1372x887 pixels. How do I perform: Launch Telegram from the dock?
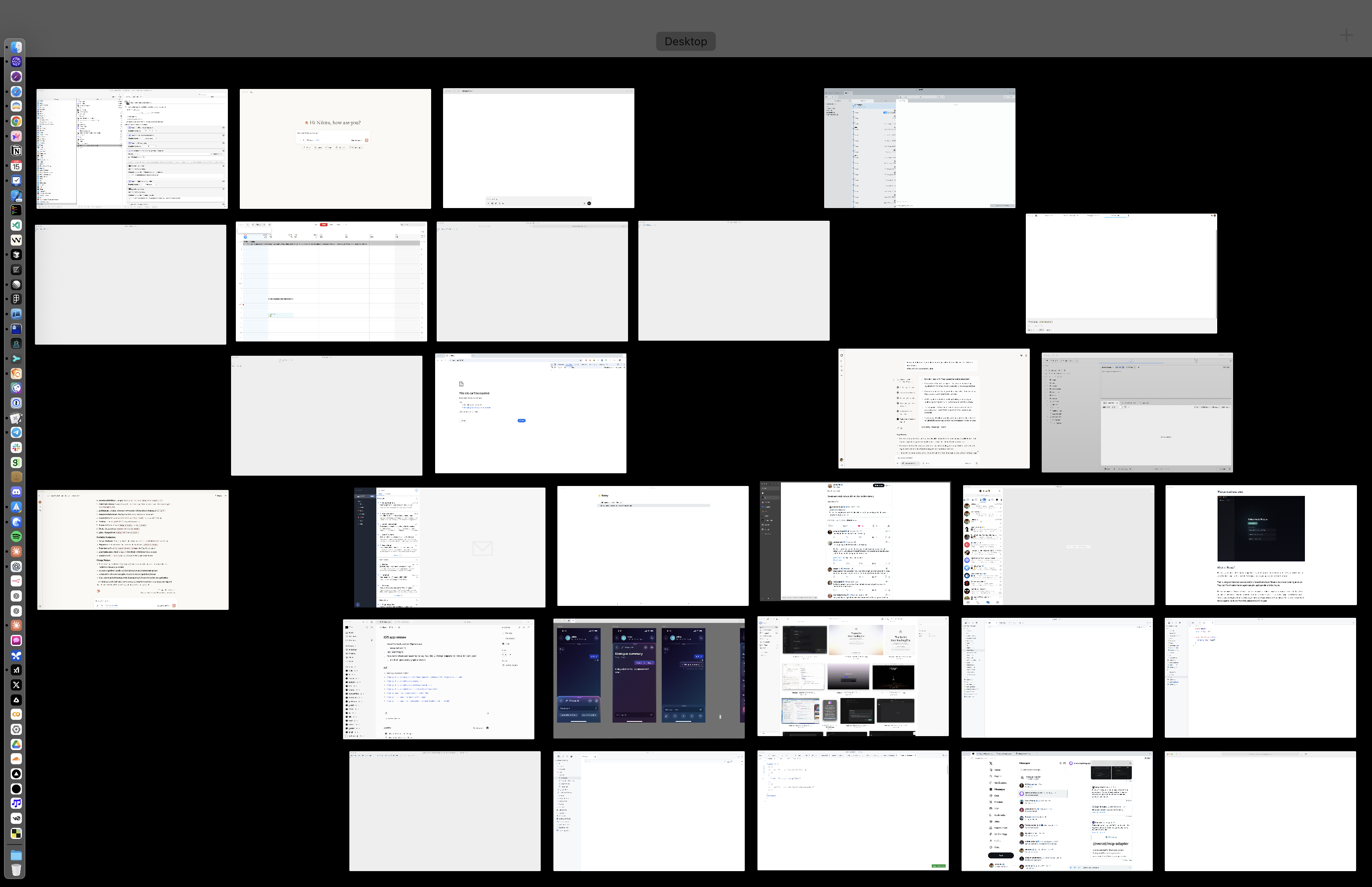pyautogui.click(x=16, y=432)
